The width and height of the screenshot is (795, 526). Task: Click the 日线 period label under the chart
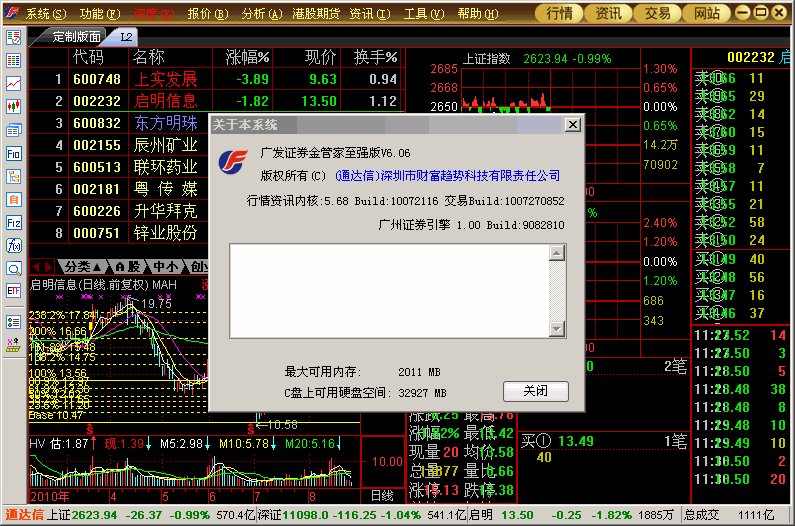click(x=382, y=496)
